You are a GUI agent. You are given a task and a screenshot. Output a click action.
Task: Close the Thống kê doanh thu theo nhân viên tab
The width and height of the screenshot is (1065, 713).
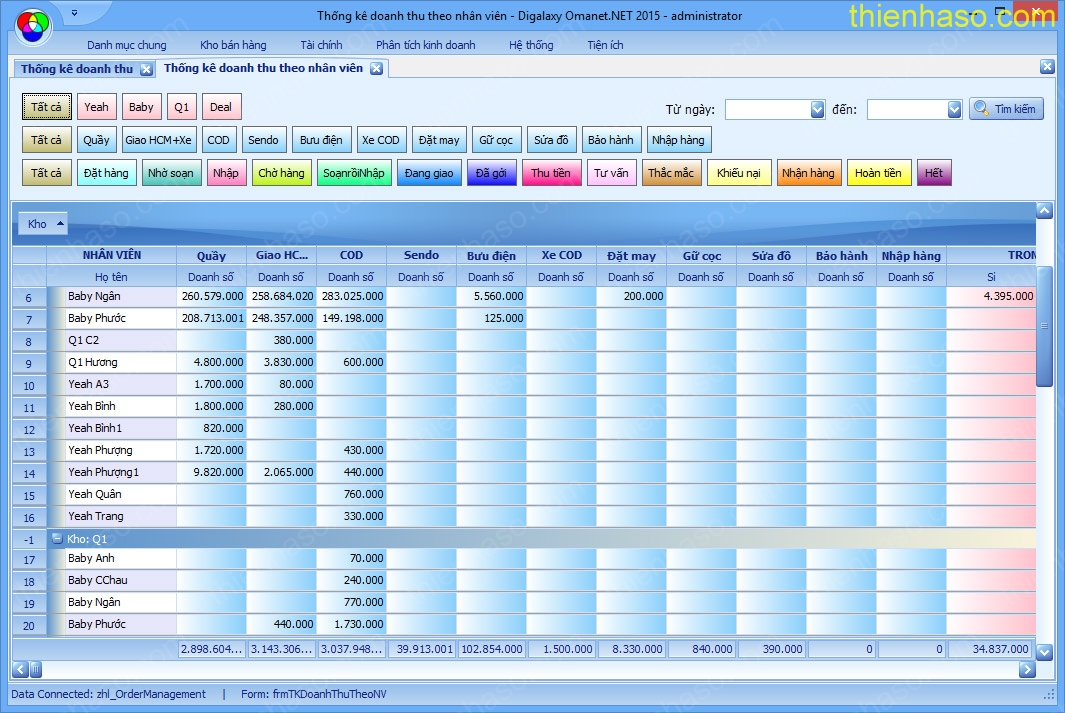coord(376,69)
